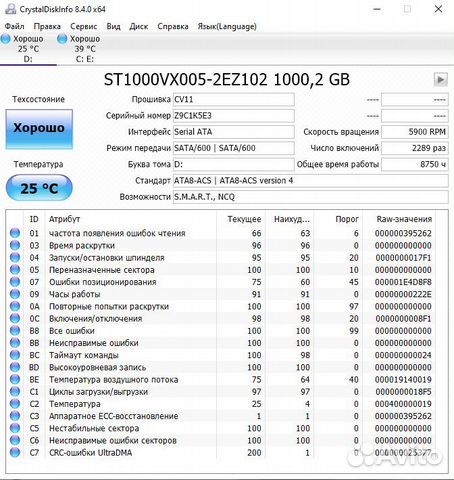
Task: Click the next disk arrow button
Action: (440, 80)
